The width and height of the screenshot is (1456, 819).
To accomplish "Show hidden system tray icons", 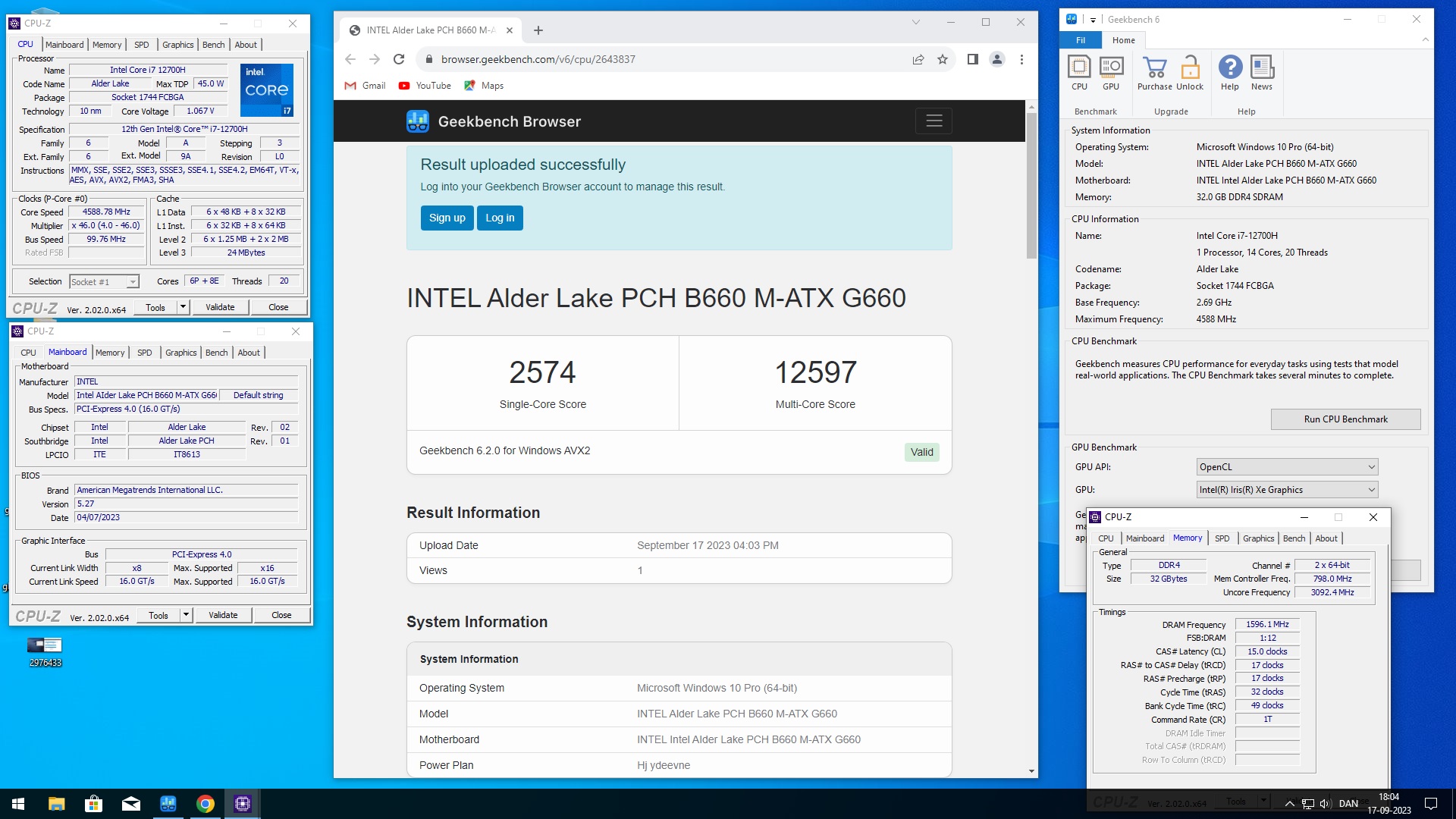I will 1289,804.
